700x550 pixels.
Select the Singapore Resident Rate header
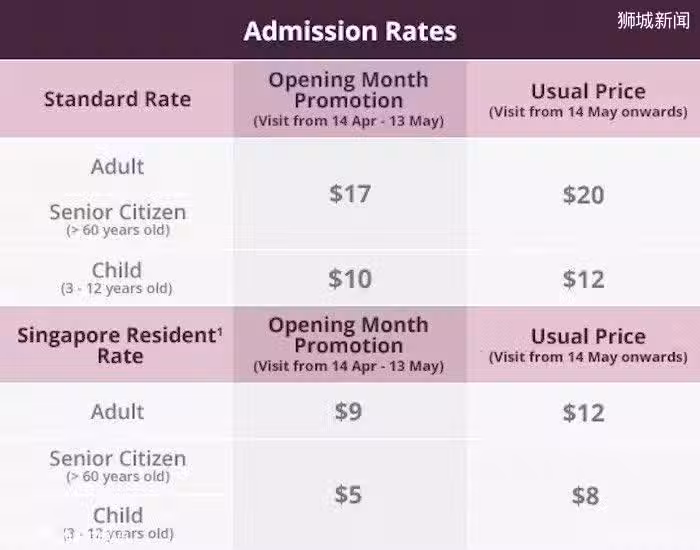point(120,345)
